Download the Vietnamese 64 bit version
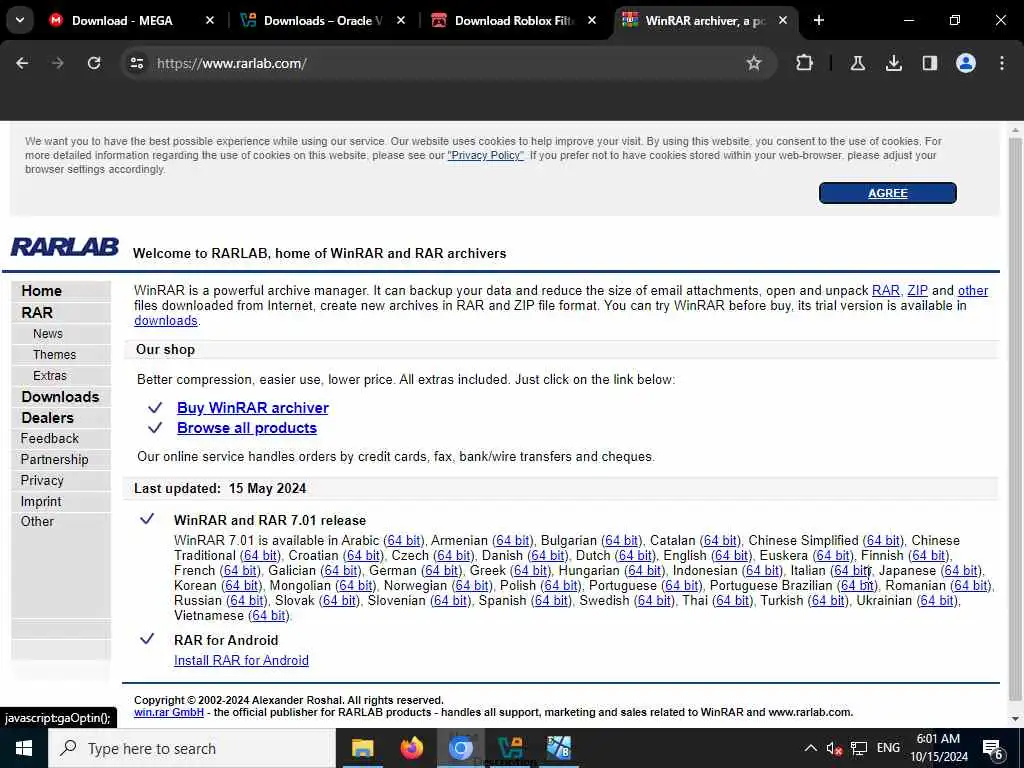The image size is (1024, 768). (x=269, y=616)
